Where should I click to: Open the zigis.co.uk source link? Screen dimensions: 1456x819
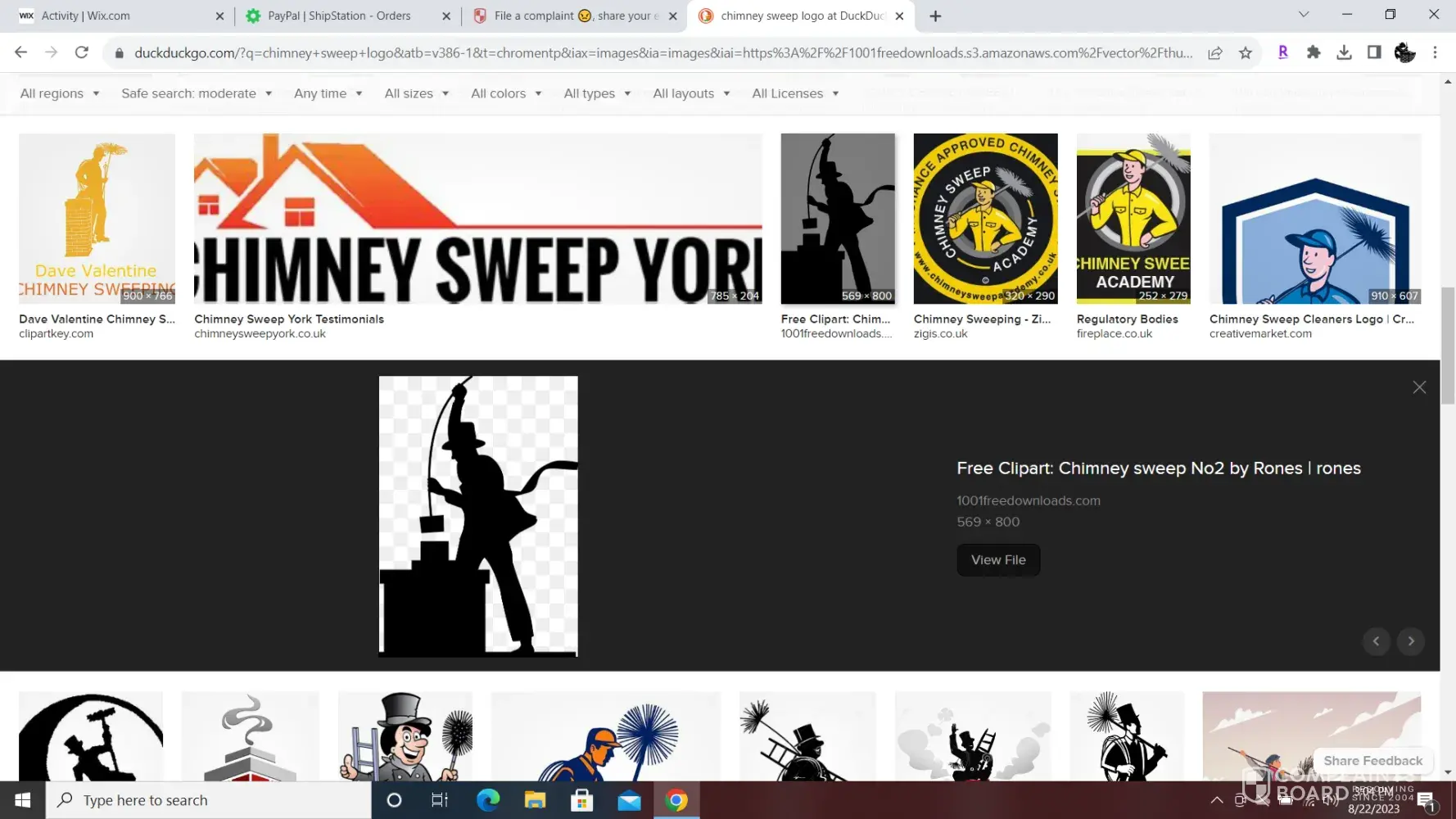click(x=941, y=334)
